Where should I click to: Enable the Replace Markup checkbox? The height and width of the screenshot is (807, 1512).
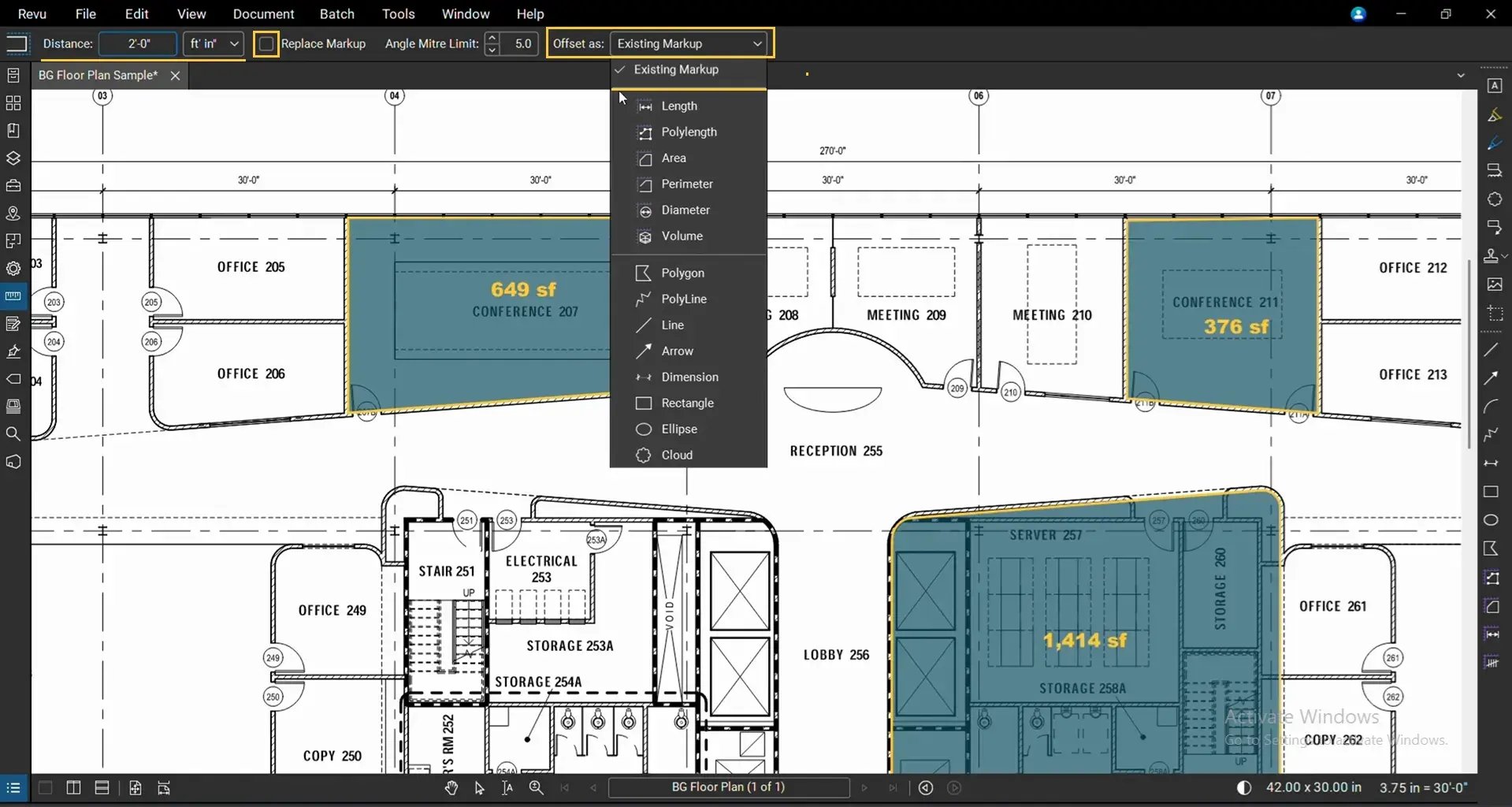[266, 43]
